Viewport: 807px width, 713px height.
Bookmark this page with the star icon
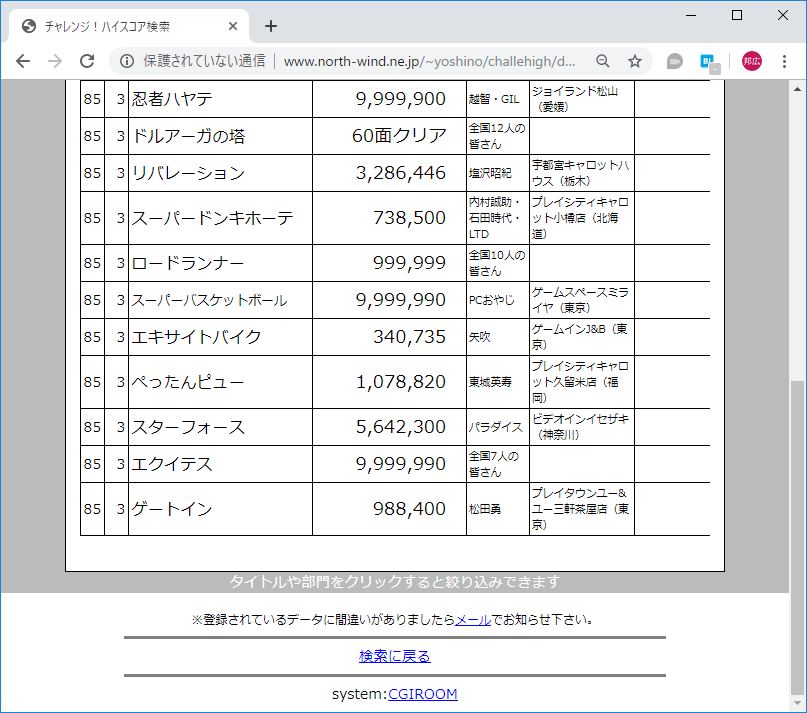pyautogui.click(x=635, y=61)
